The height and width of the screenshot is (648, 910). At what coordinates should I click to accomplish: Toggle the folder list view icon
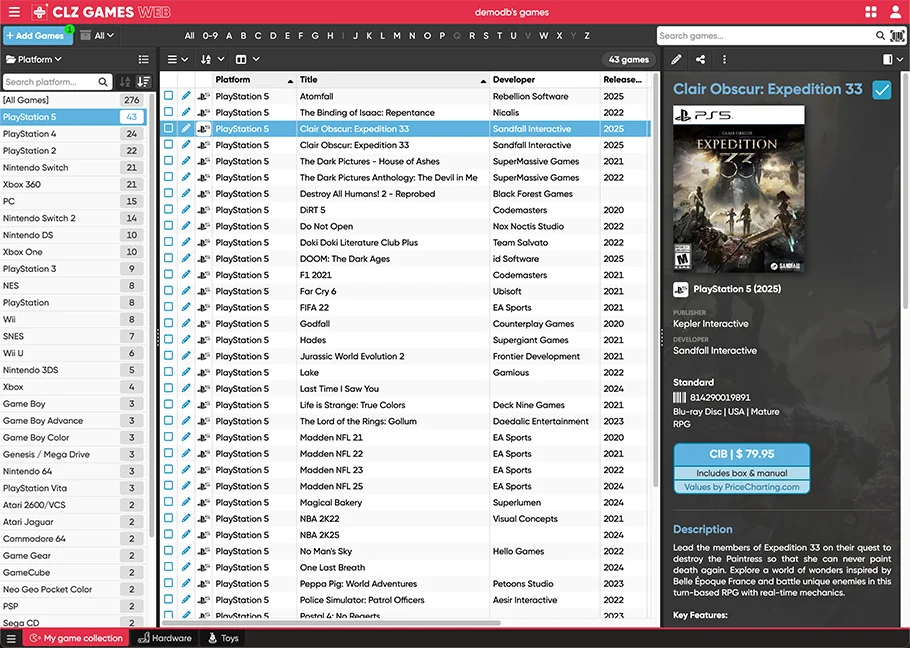143,59
